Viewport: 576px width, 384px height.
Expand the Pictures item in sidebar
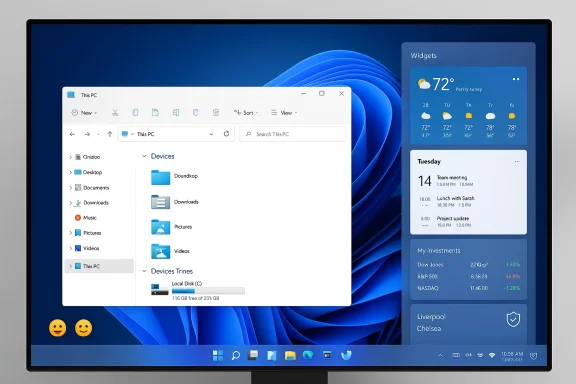71,233
